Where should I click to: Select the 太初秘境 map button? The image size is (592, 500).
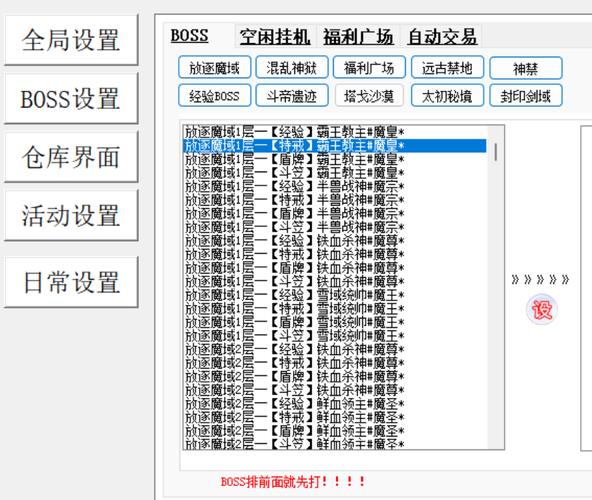447,96
